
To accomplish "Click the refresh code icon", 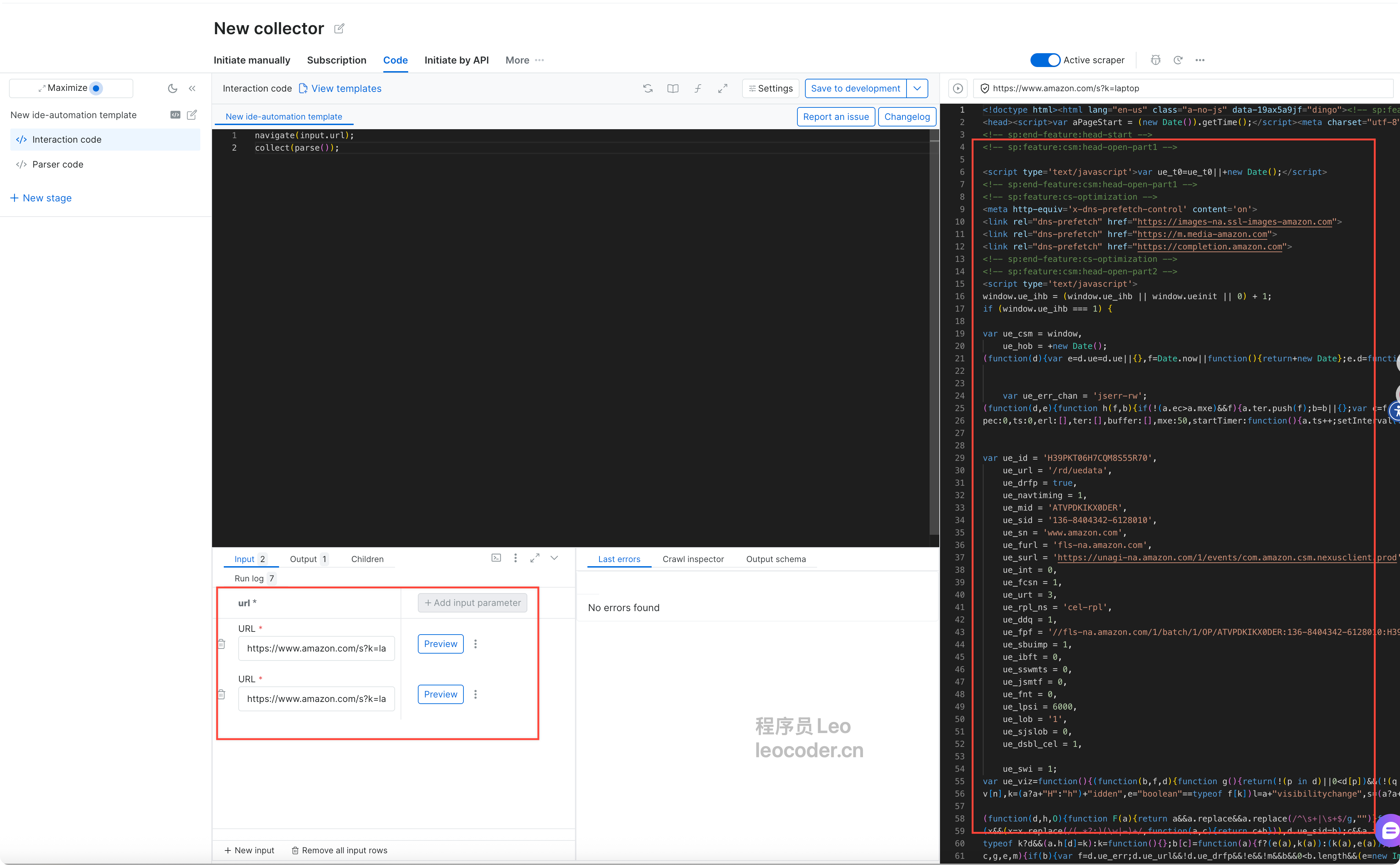I will click(x=648, y=88).
